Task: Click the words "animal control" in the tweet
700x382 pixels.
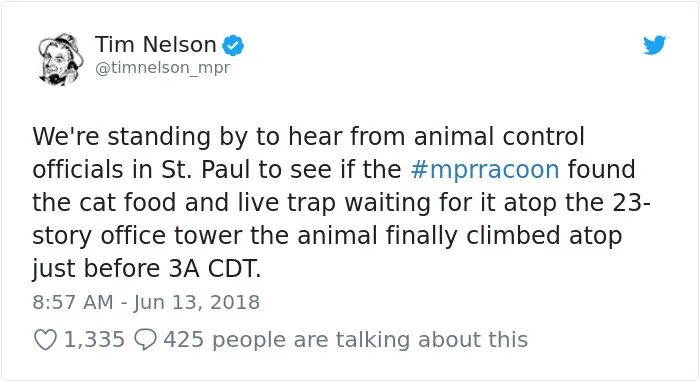Action: click(x=499, y=137)
